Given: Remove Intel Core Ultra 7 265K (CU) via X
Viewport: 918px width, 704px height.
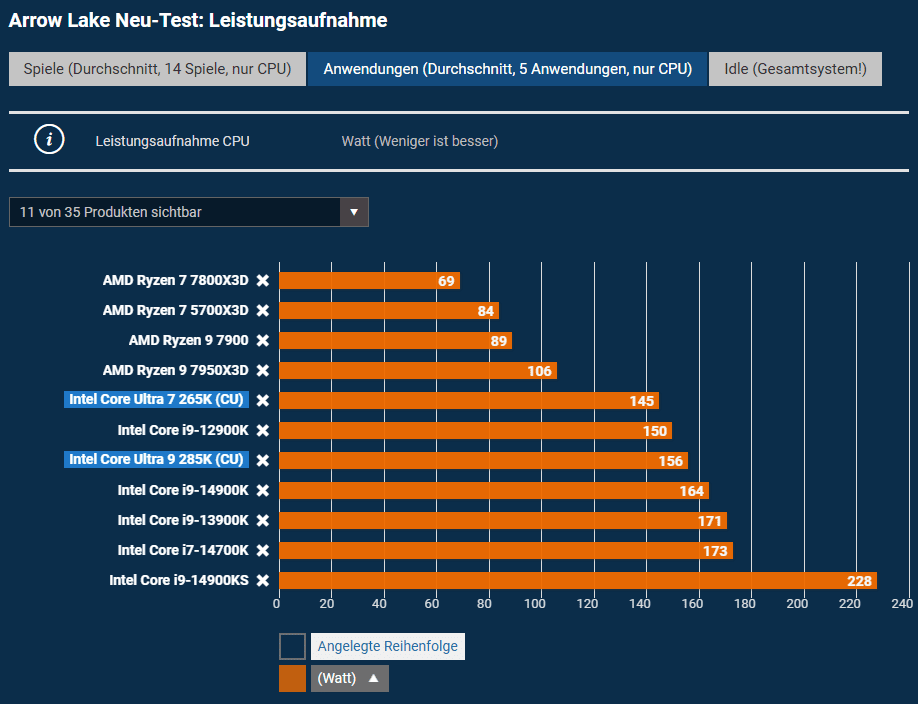Looking at the screenshot, I should (x=263, y=400).
